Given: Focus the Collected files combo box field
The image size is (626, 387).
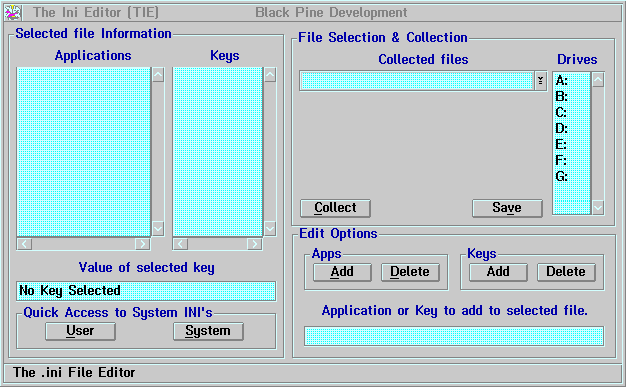Looking at the screenshot, I should click(417, 81).
